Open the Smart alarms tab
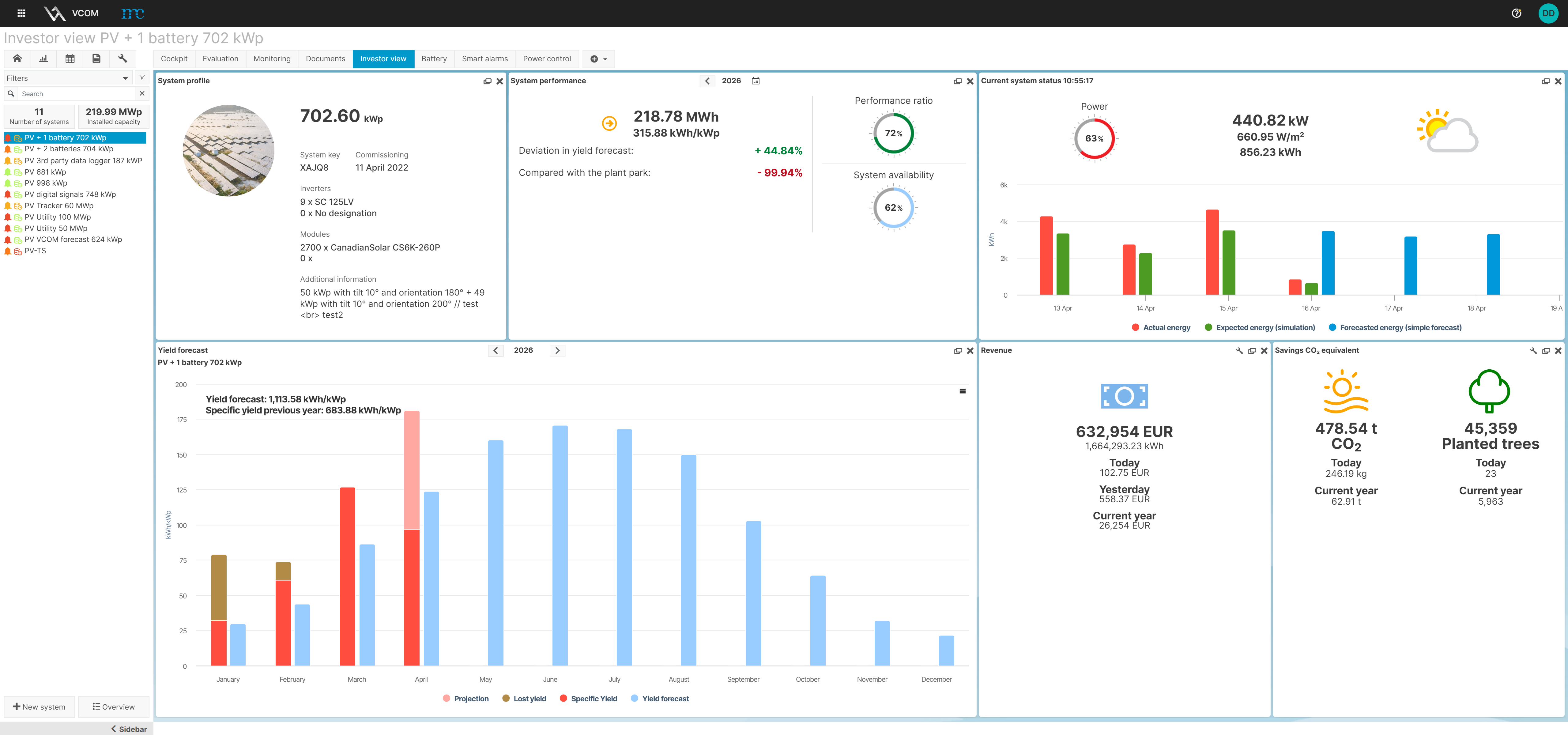This screenshot has width=1568, height=735. coord(484,59)
